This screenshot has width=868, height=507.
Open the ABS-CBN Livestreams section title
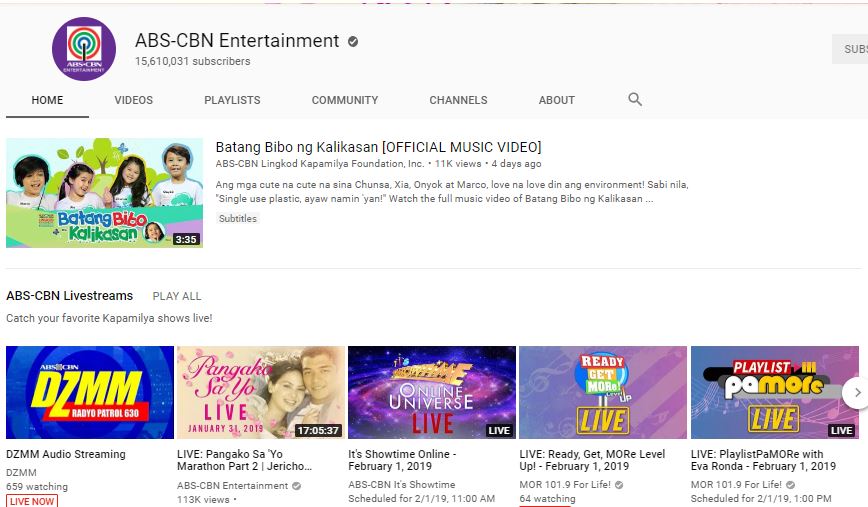(70, 296)
